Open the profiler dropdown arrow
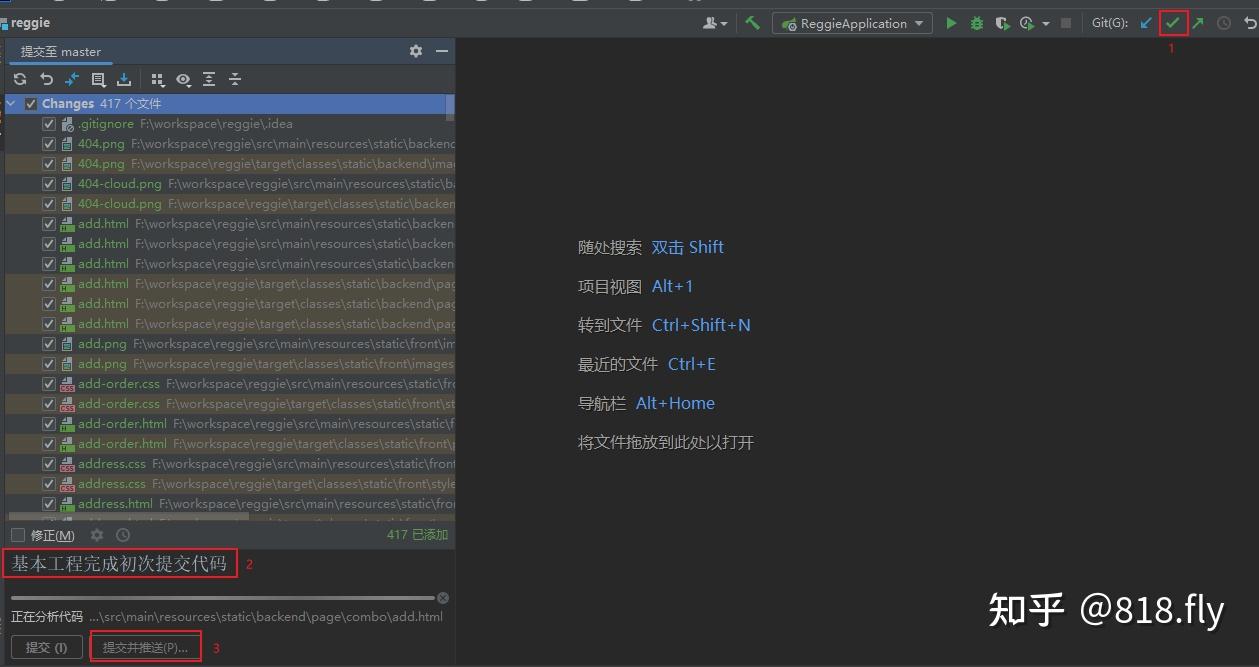The width and height of the screenshot is (1259, 667). [1046, 23]
